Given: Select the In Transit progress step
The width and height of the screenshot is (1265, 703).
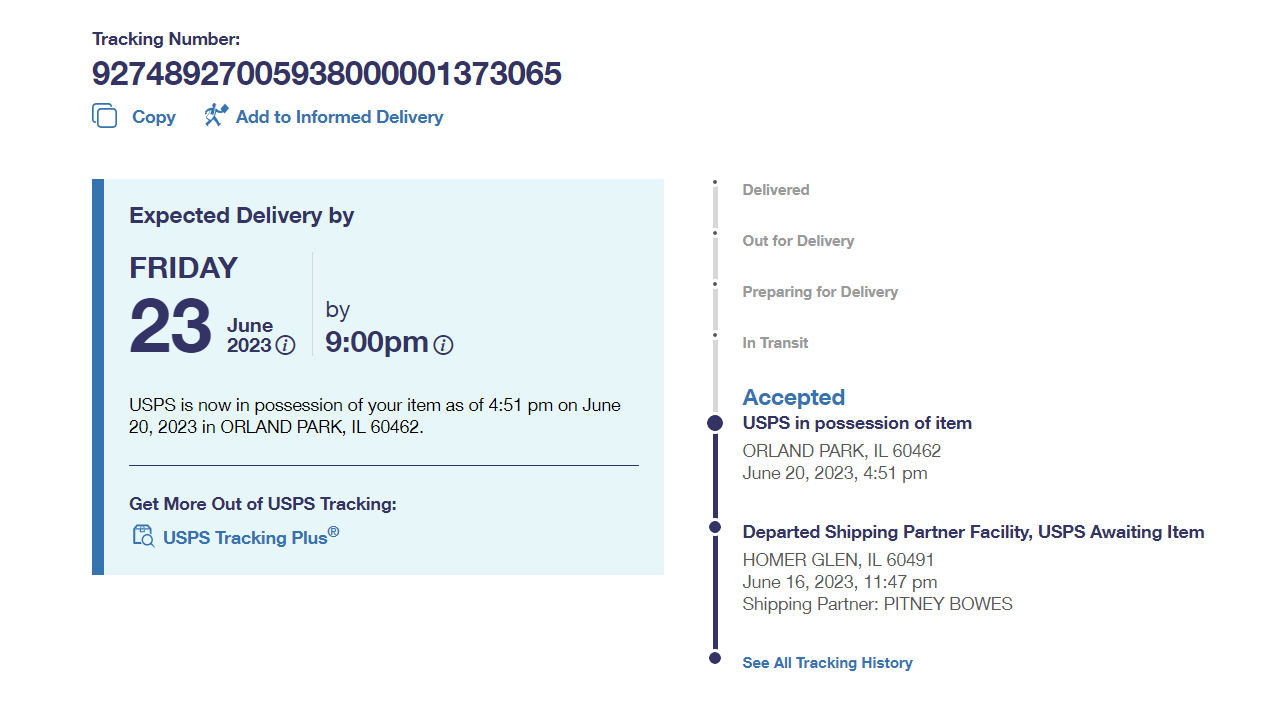Looking at the screenshot, I should coord(775,343).
